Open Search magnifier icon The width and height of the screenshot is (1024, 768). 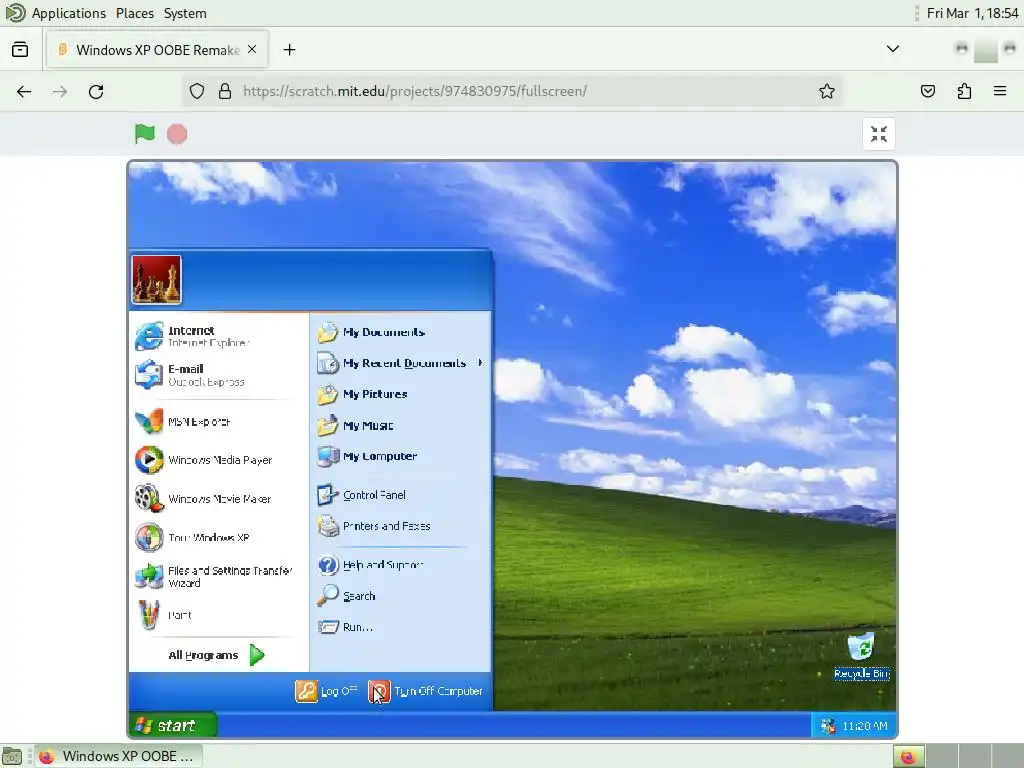pos(328,596)
